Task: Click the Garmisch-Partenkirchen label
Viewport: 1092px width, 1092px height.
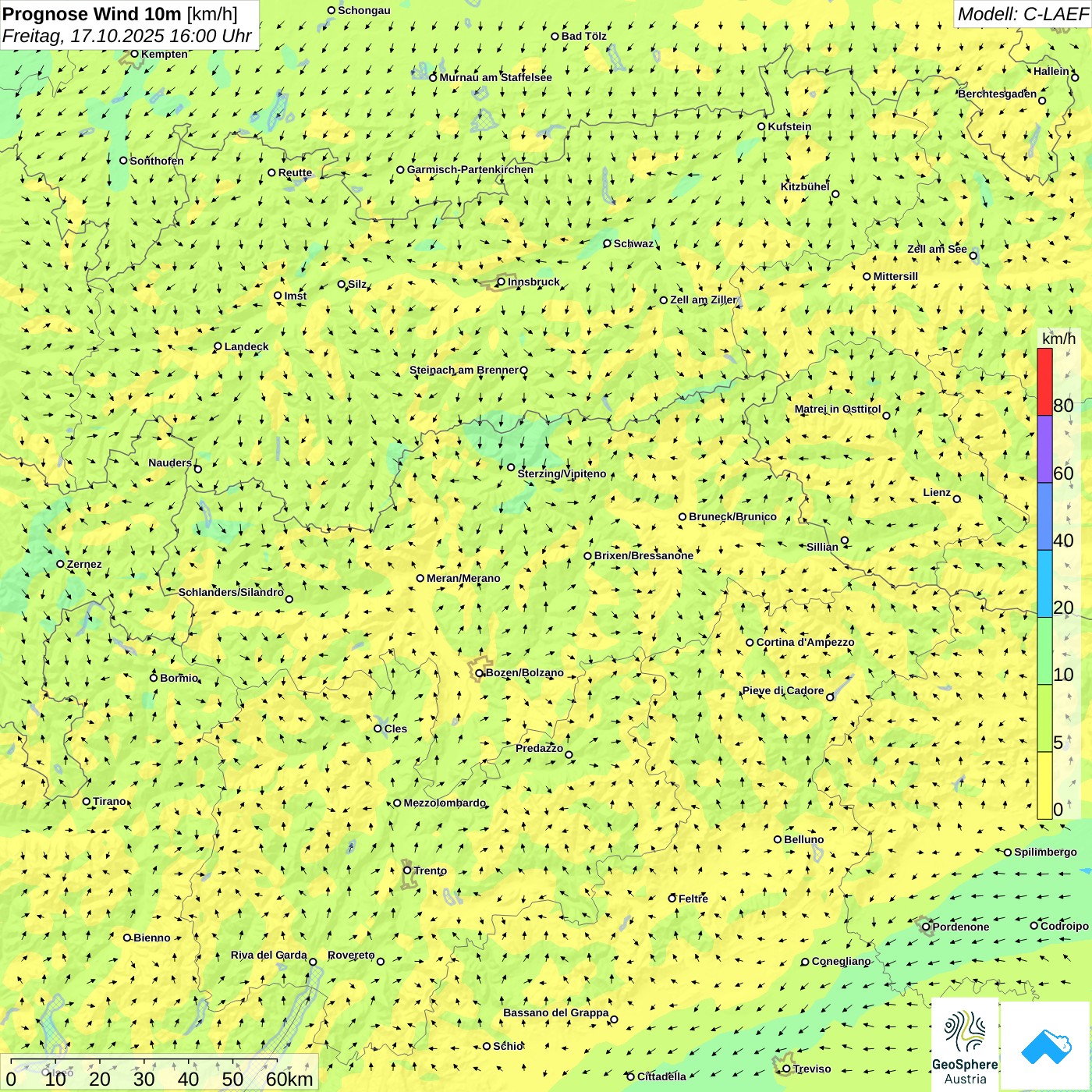Action: [470, 169]
